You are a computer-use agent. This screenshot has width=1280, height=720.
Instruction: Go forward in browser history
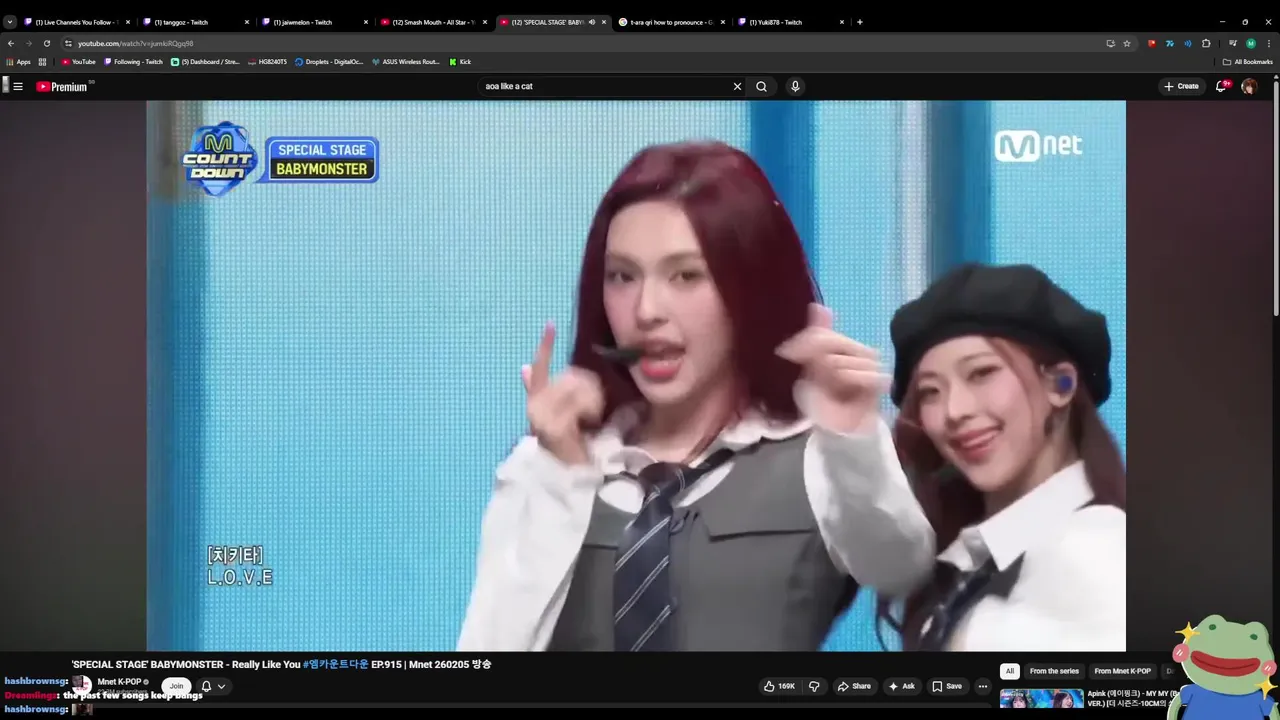(28, 43)
